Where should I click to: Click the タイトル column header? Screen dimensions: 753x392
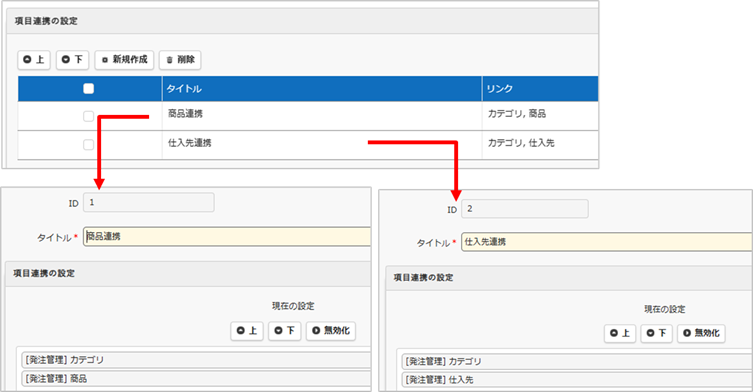click(322, 88)
